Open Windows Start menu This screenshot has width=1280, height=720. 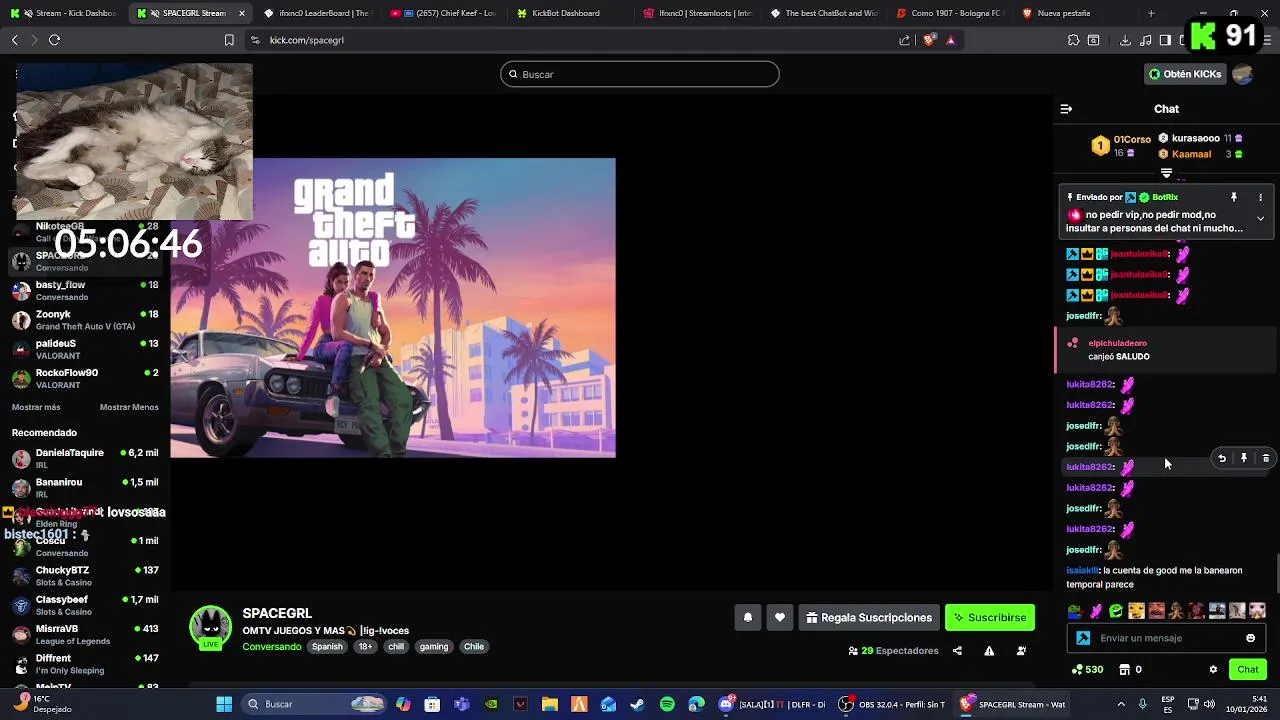[x=224, y=705]
